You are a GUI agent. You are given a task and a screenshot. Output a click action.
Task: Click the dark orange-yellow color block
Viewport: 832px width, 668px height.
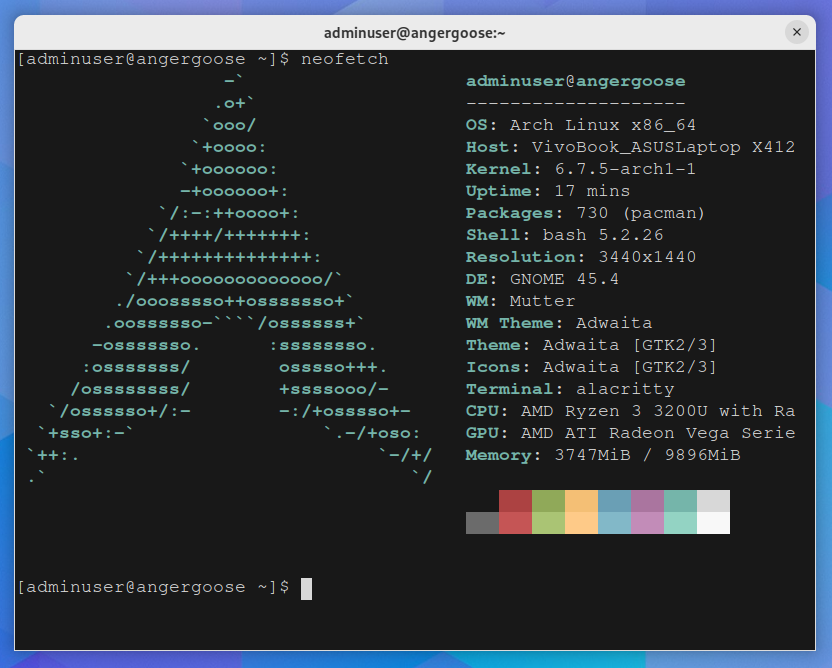[x=581, y=501]
